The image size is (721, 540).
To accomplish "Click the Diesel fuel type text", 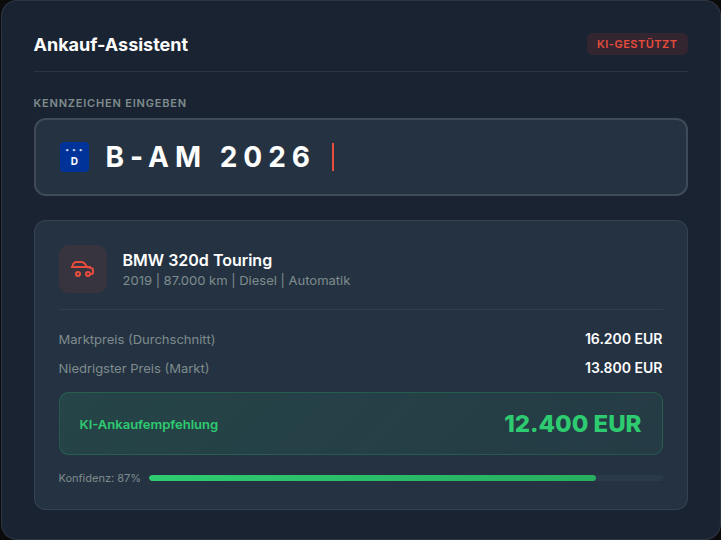I will [258, 281].
